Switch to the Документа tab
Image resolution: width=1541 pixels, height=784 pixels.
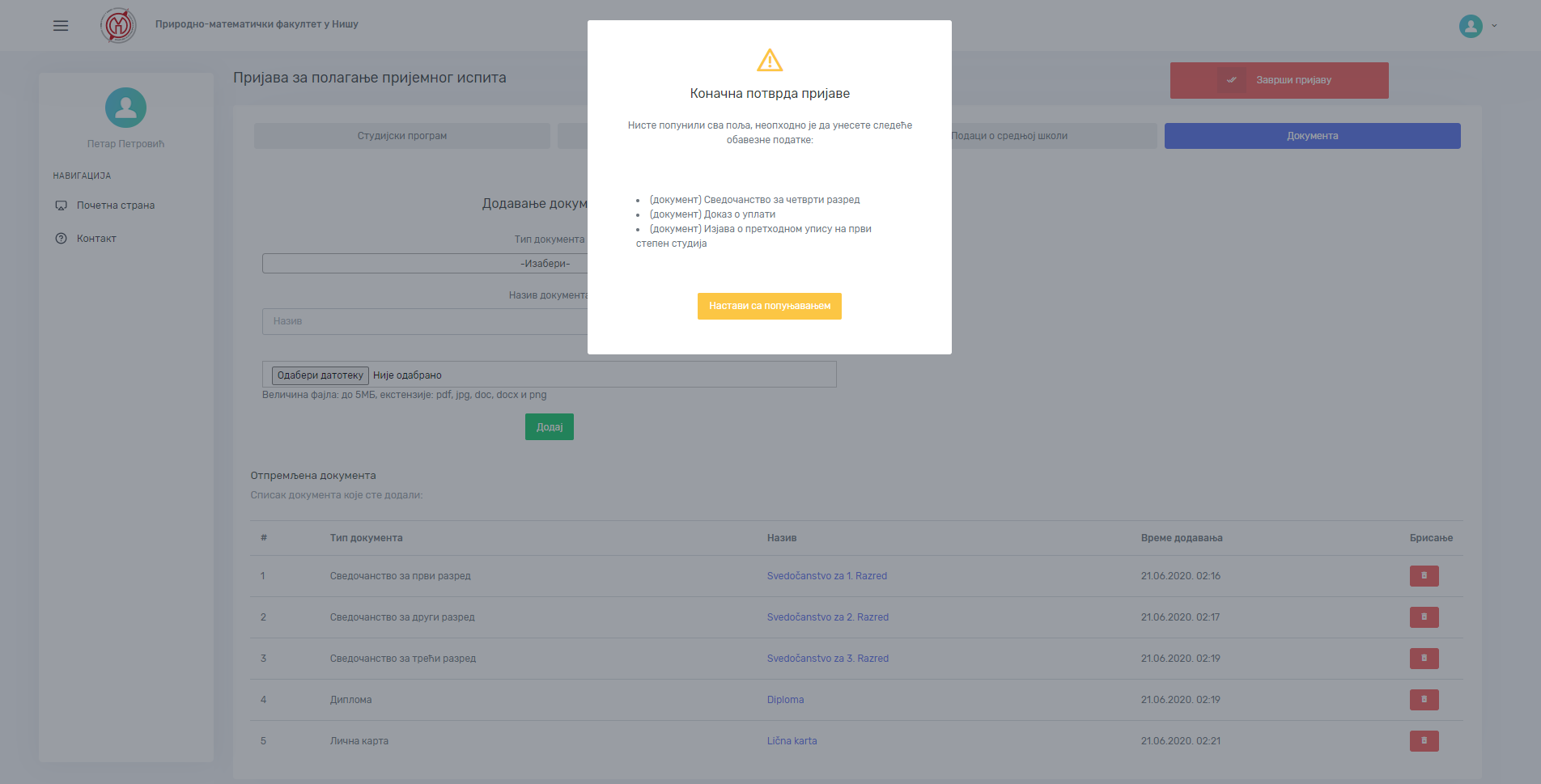(x=1312, y=136)
